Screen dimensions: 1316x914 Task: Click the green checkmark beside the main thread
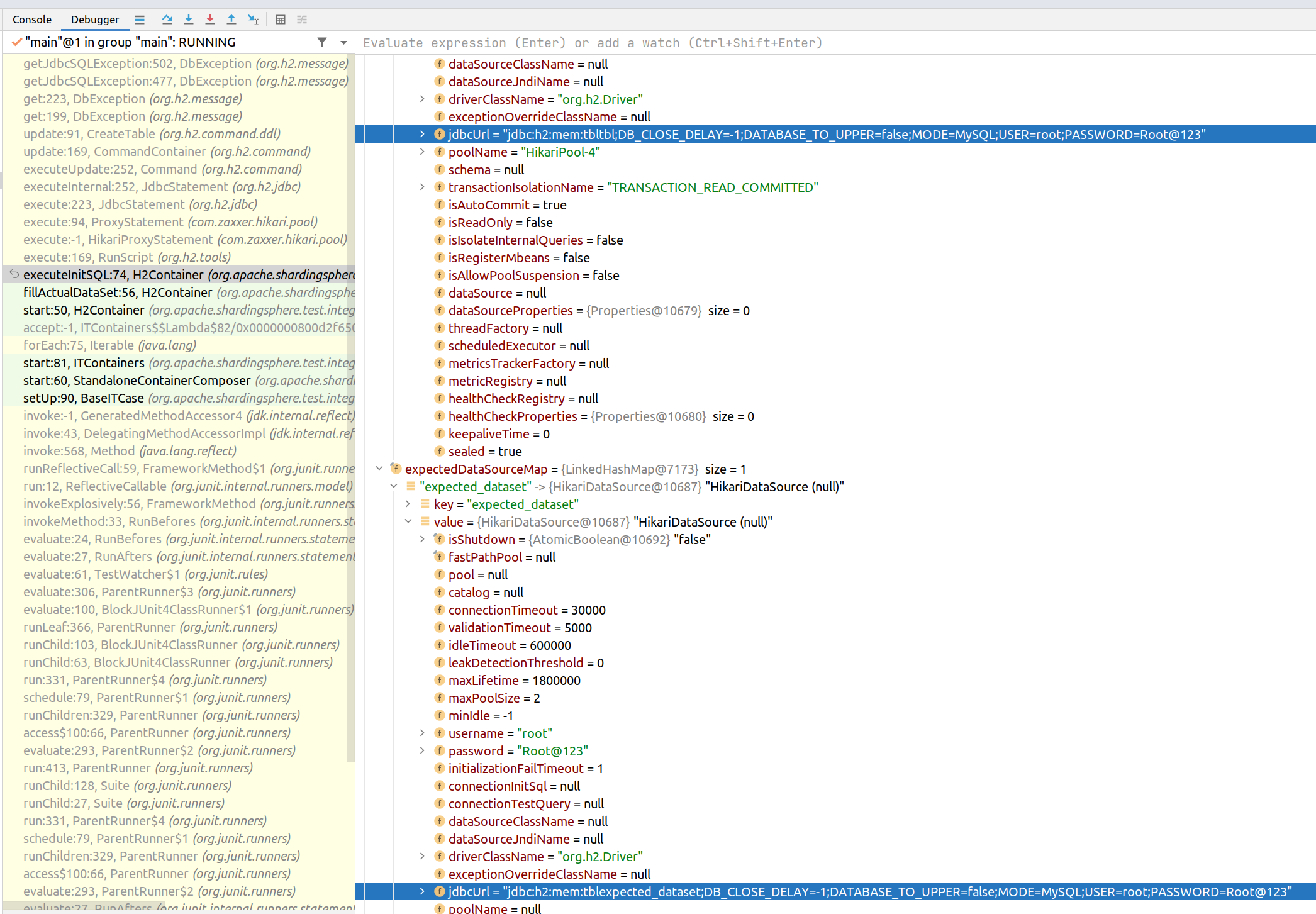tap(16, 42)
